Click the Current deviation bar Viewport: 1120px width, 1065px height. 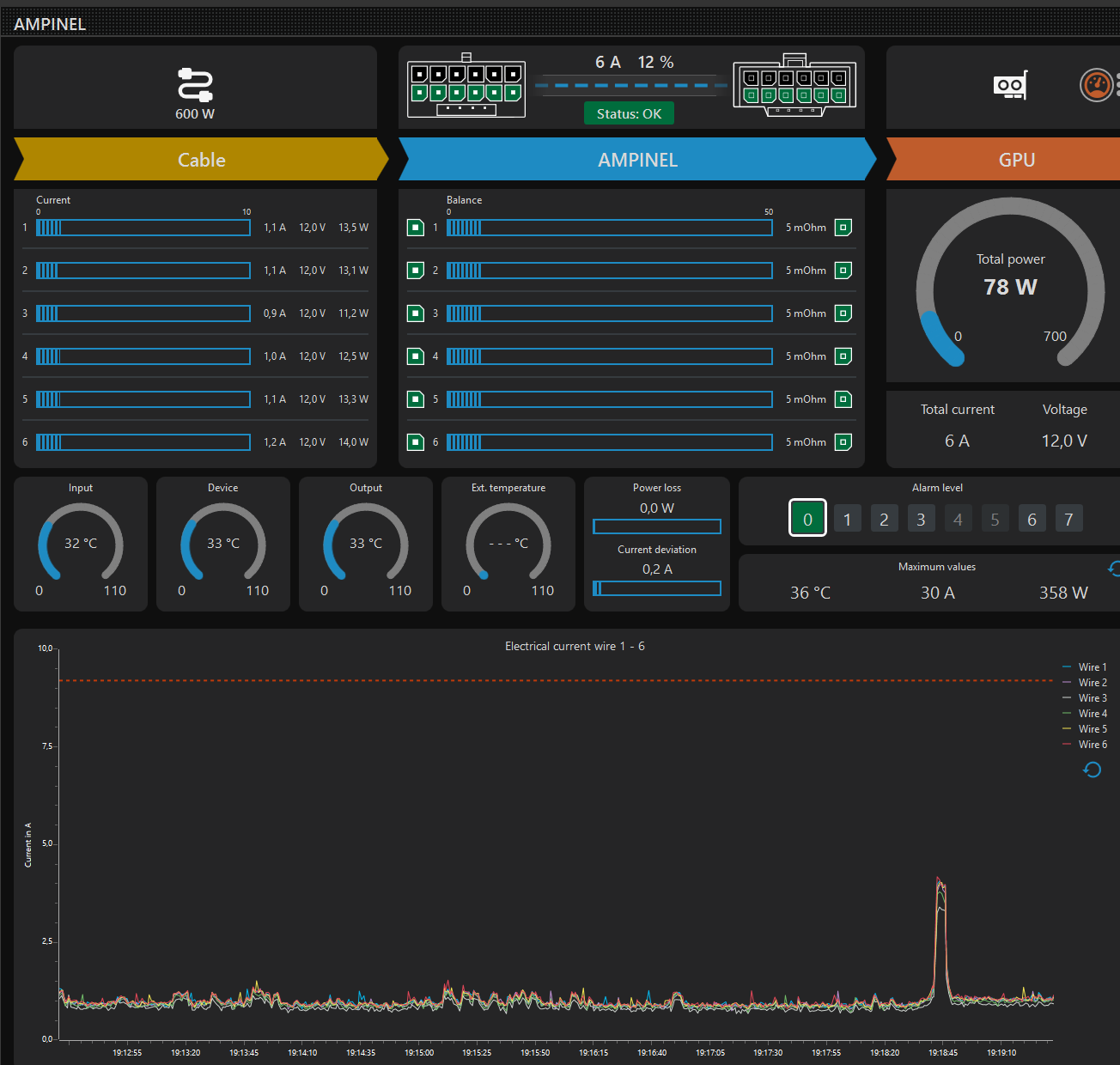point(657,588)
